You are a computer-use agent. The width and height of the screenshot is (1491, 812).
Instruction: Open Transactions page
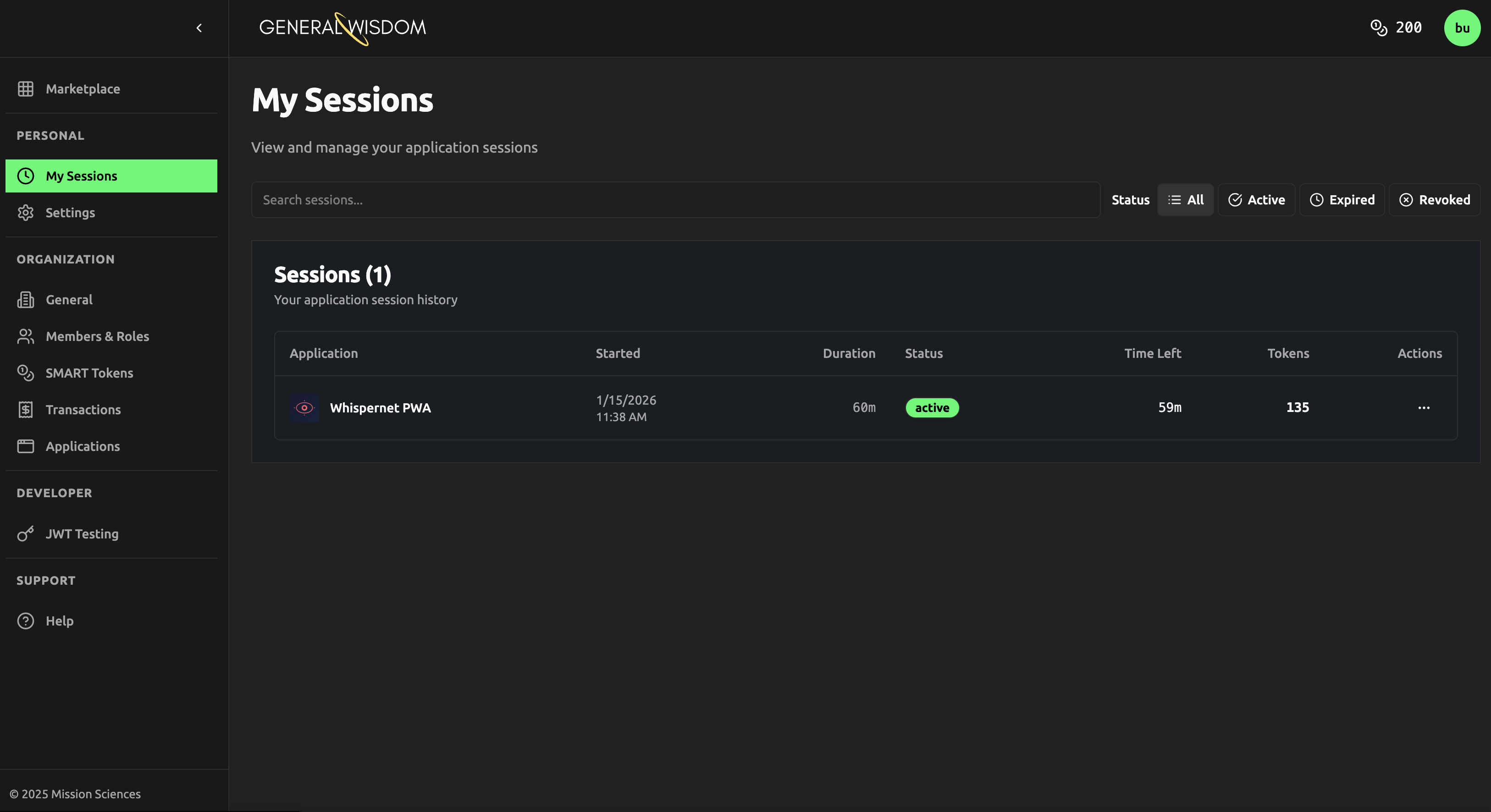[111, 410]
